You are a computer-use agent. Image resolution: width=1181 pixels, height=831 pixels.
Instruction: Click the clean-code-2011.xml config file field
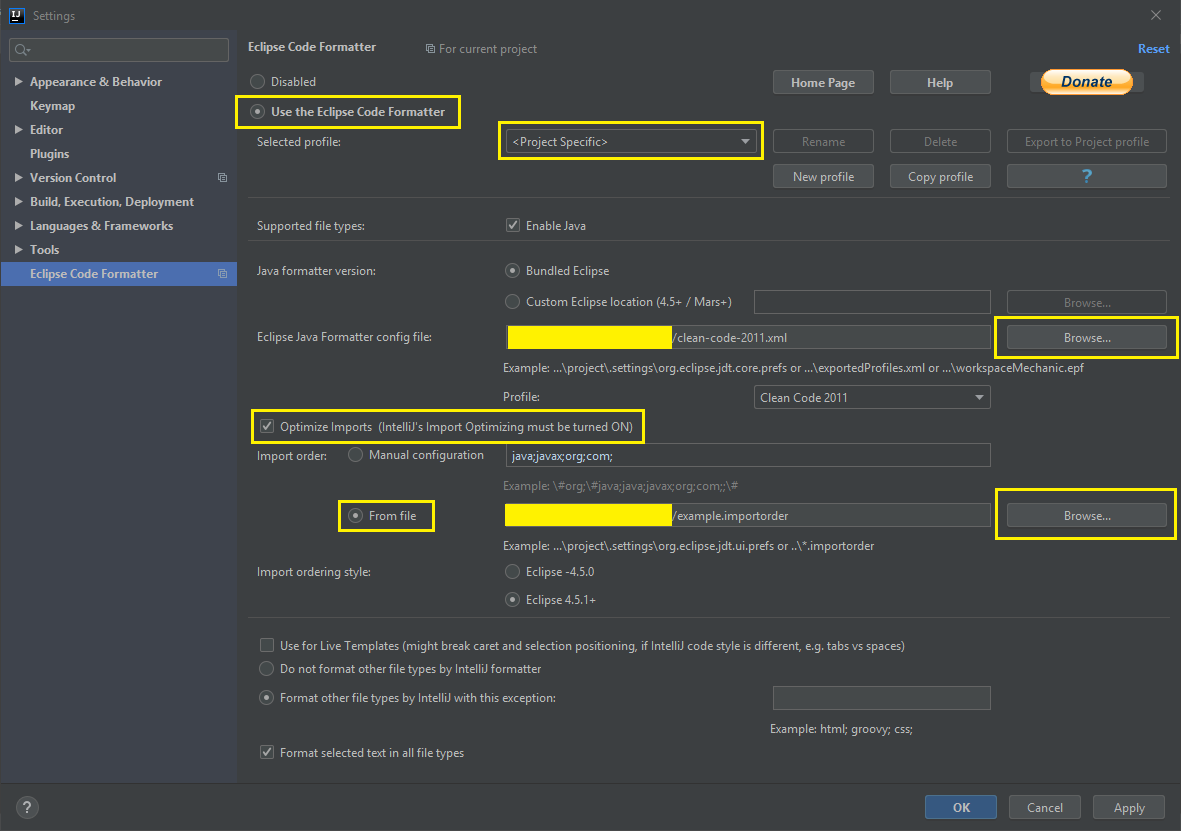point(748,338)
